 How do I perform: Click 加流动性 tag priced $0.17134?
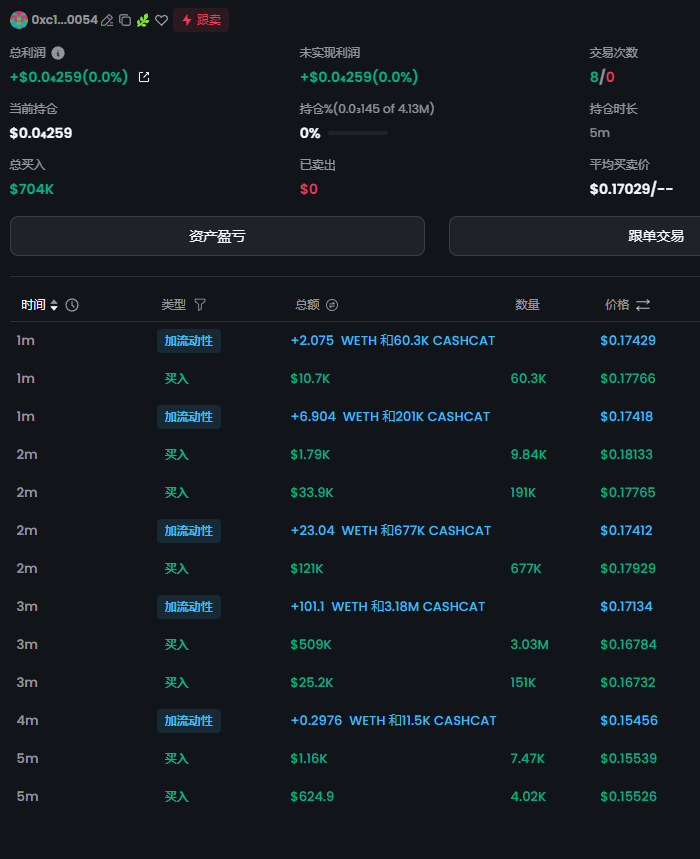[189, 607]
